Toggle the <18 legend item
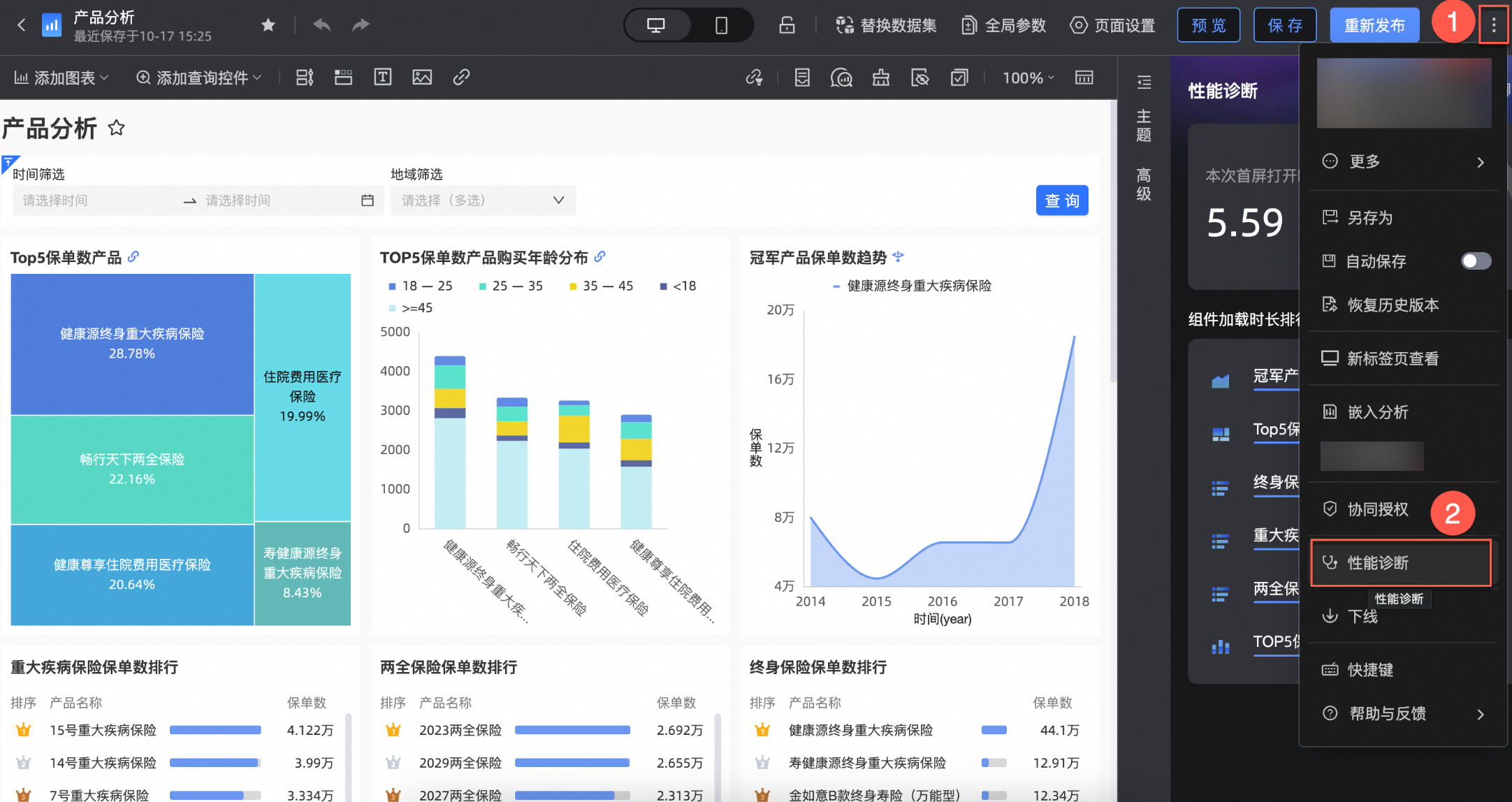1512x802 pixels. 678,286
